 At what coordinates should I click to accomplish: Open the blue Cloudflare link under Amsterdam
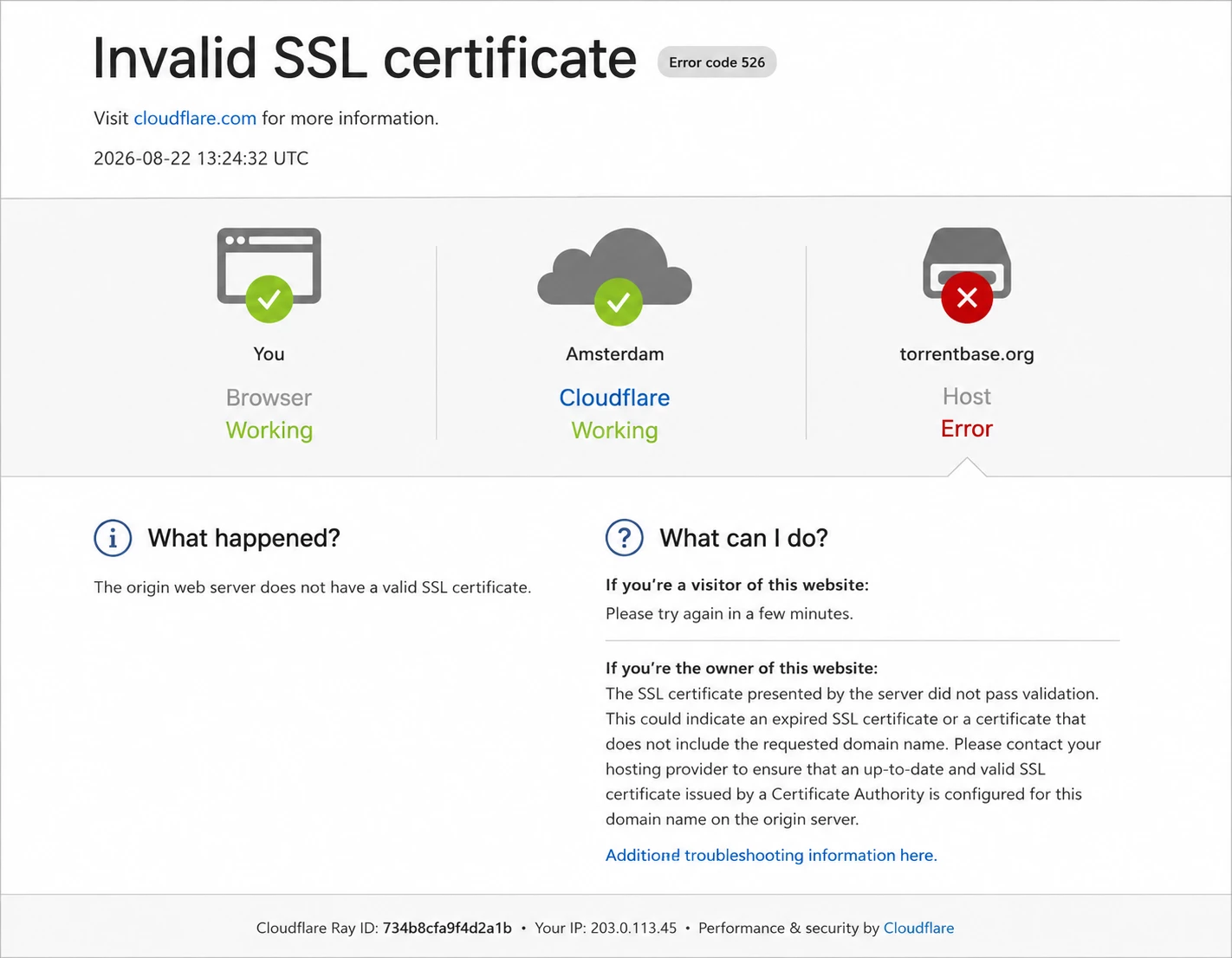click(614, 398)
